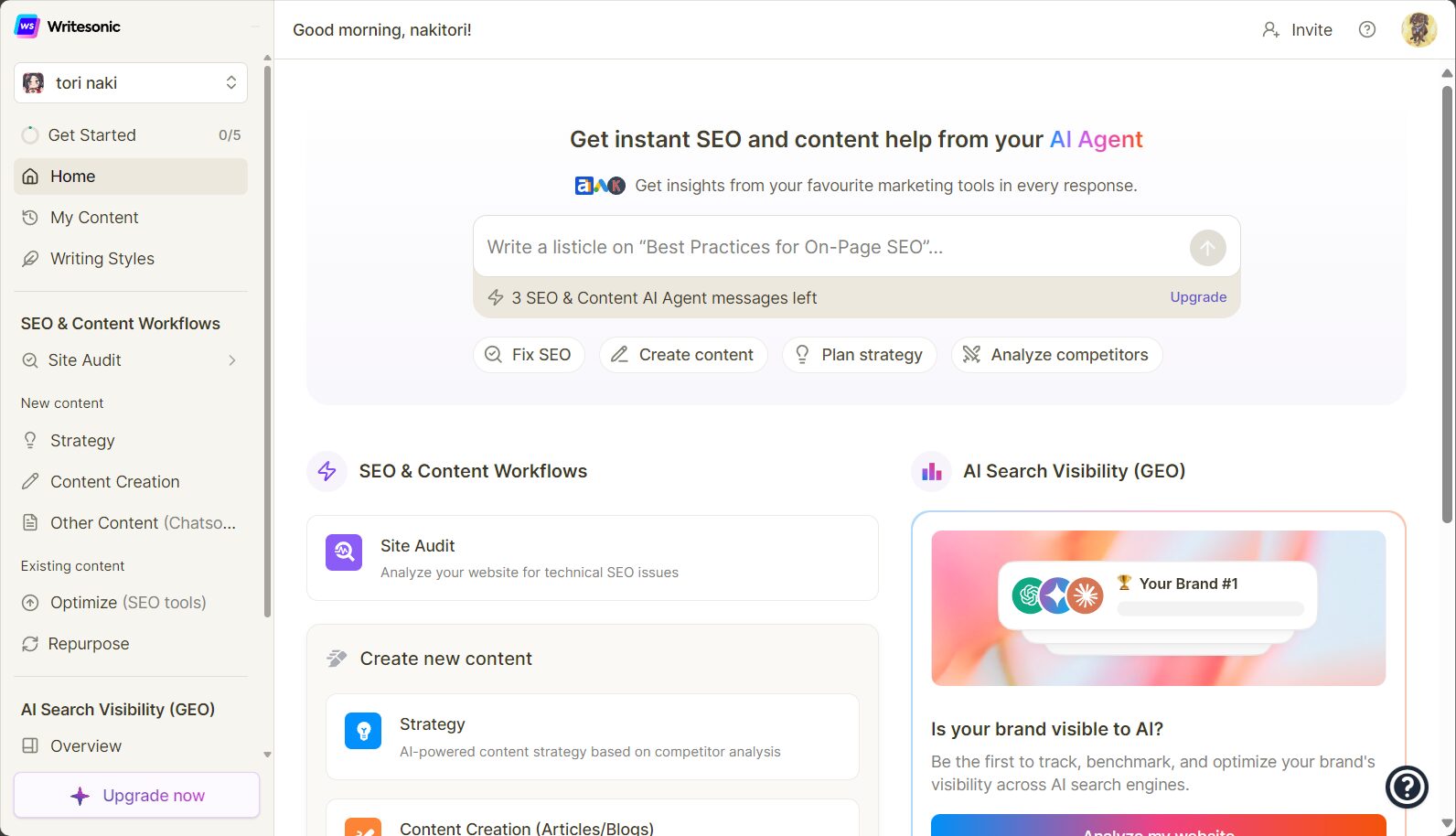Click the Invite button
The image size is (1456, 836).
click(x=1297, y=30)
